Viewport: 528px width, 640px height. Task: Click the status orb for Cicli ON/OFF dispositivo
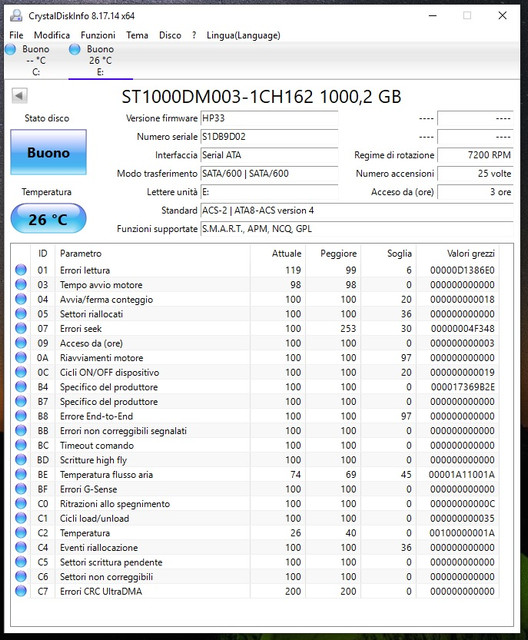coord(21,372)
